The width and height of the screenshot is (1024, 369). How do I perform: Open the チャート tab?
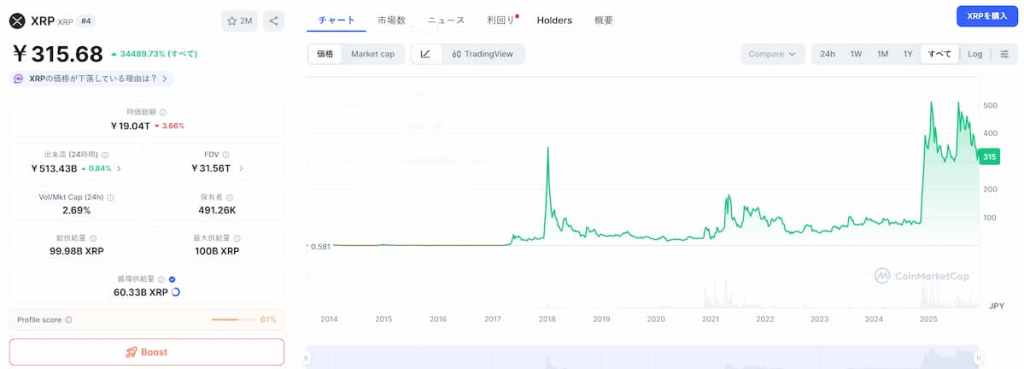click(x=336, y=20)
